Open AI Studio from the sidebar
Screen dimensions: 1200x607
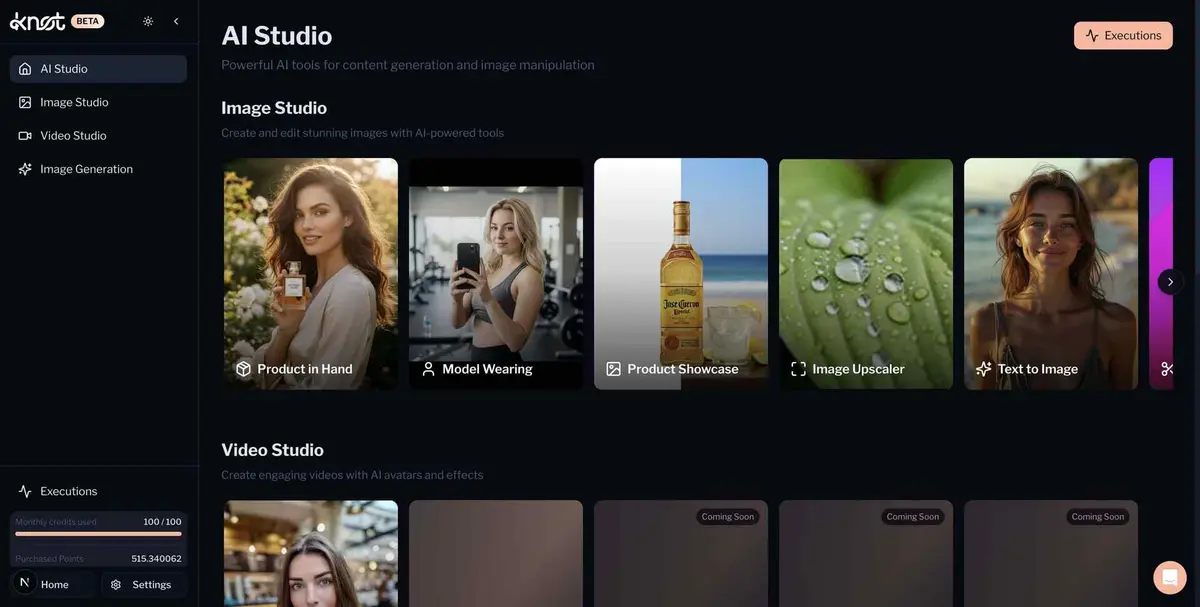coord(98,69)
